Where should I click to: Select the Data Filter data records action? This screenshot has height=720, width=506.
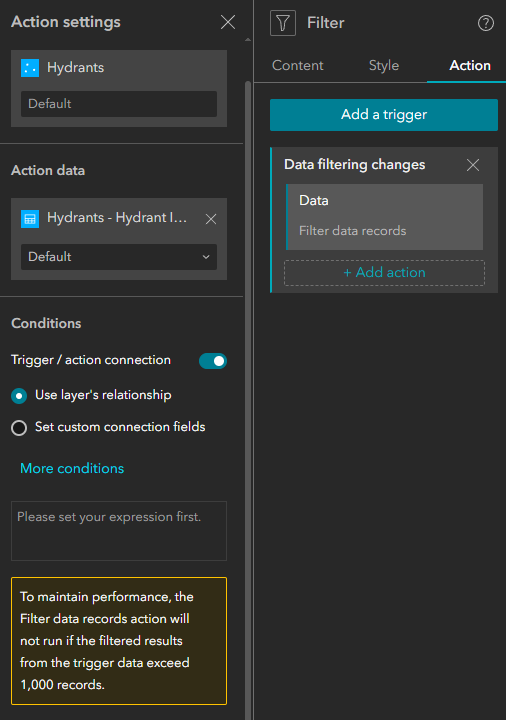(x=384, y=217)
